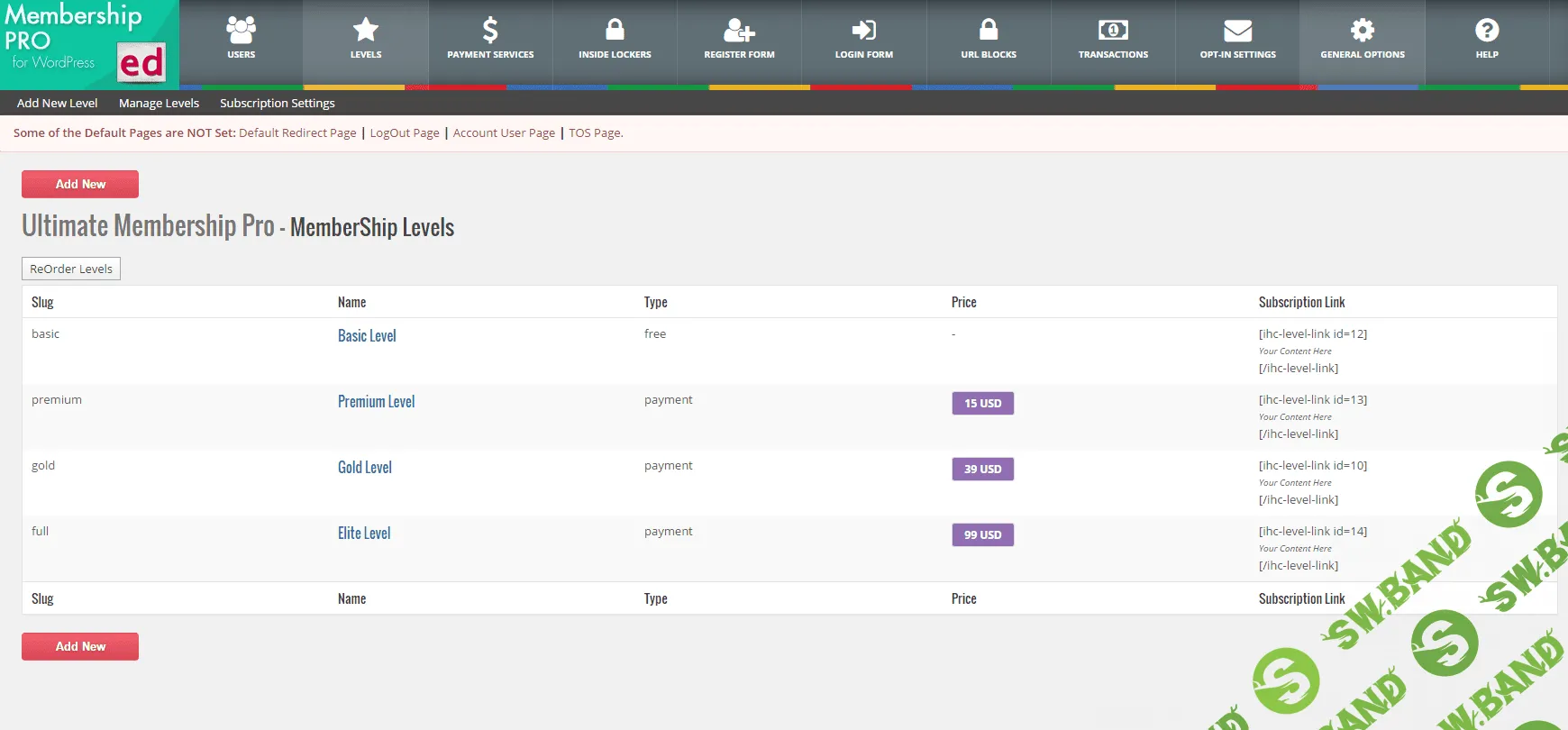Viewport: 1568px width, 730px height.
Task: Click the Help question mark icon
Action: pyautogui.click(x=1487, y=31)
